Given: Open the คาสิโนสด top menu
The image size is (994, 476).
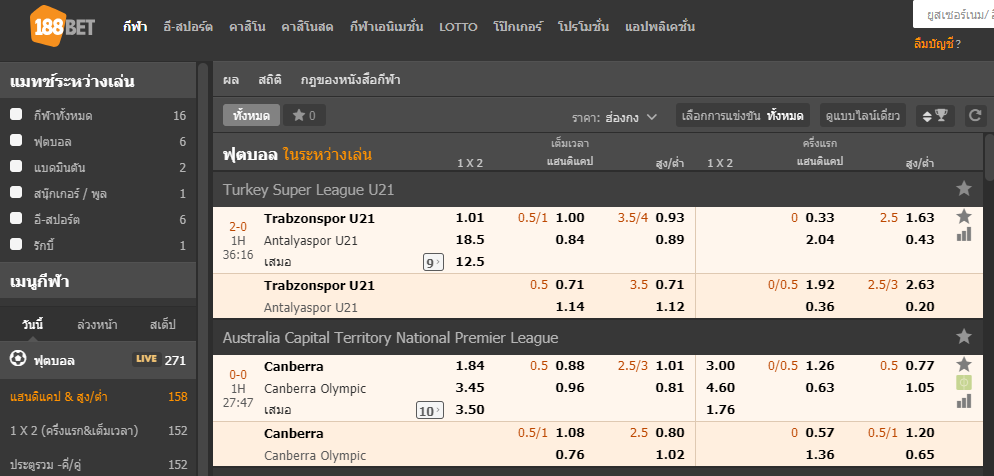Looking at the screenshot, I should [x=307, y=27].
